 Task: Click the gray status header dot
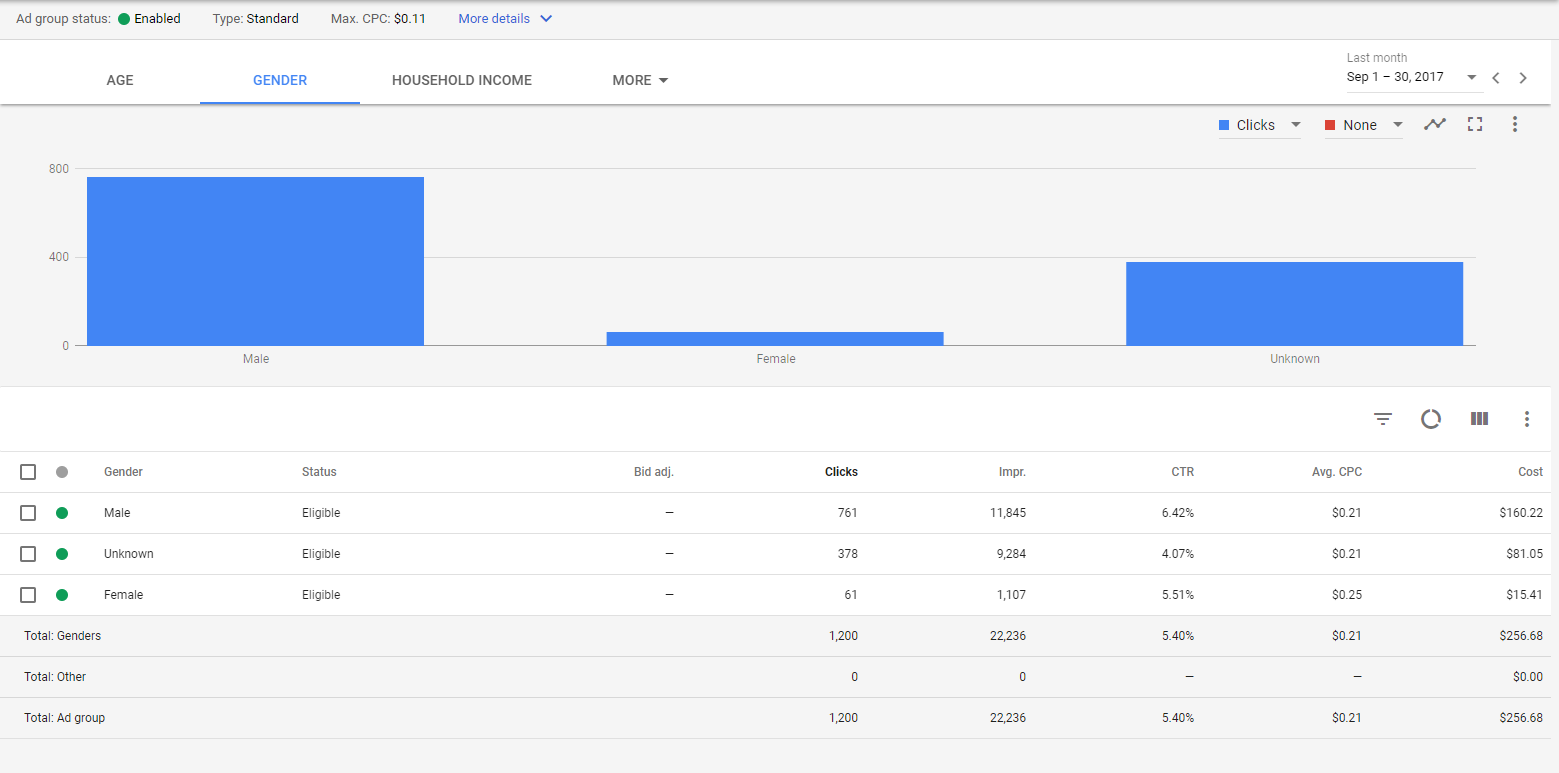click(x=62, y=472)
